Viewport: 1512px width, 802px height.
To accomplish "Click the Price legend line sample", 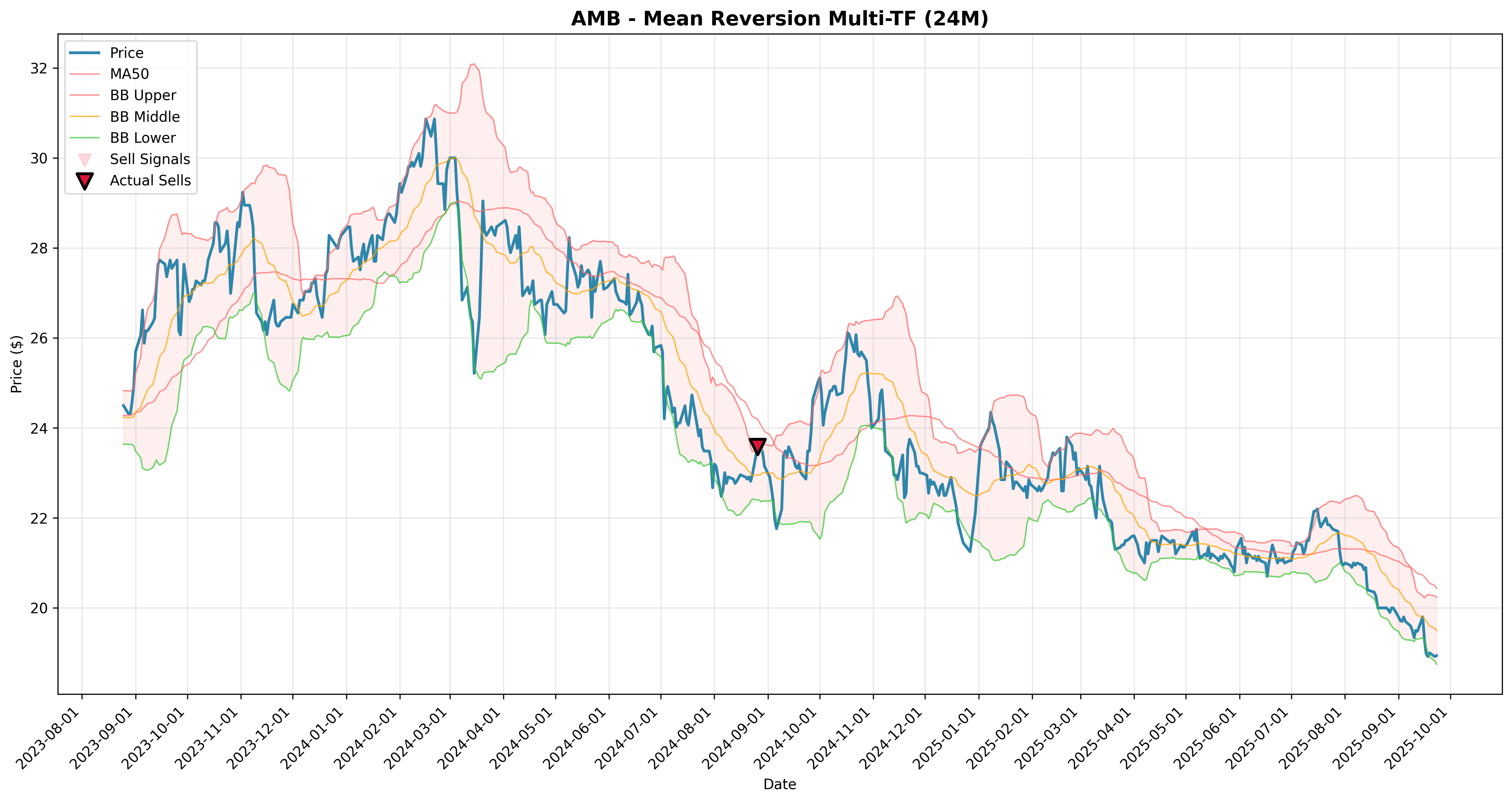I will pos(85,53).
